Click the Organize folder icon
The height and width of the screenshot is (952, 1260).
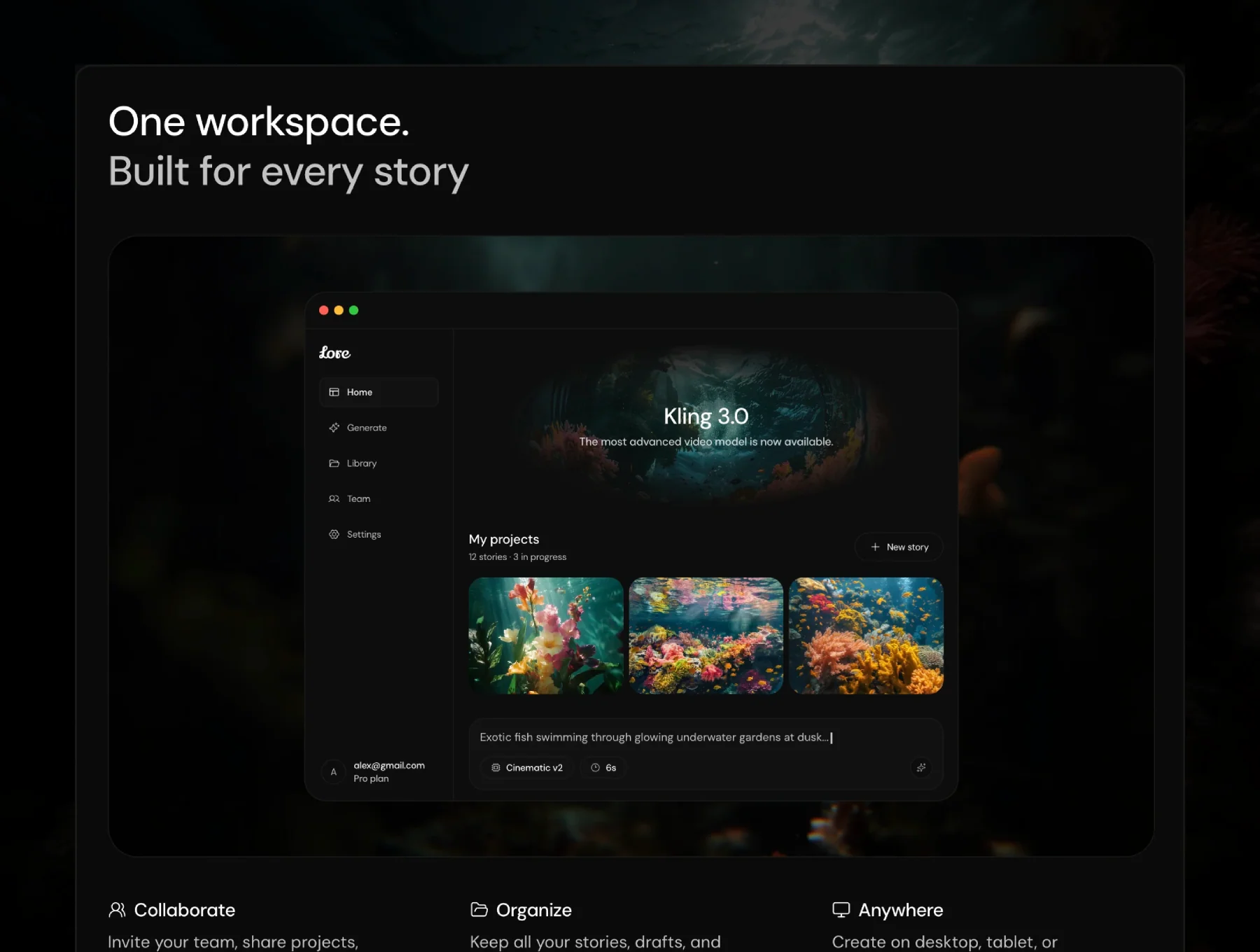click(479, 909)
